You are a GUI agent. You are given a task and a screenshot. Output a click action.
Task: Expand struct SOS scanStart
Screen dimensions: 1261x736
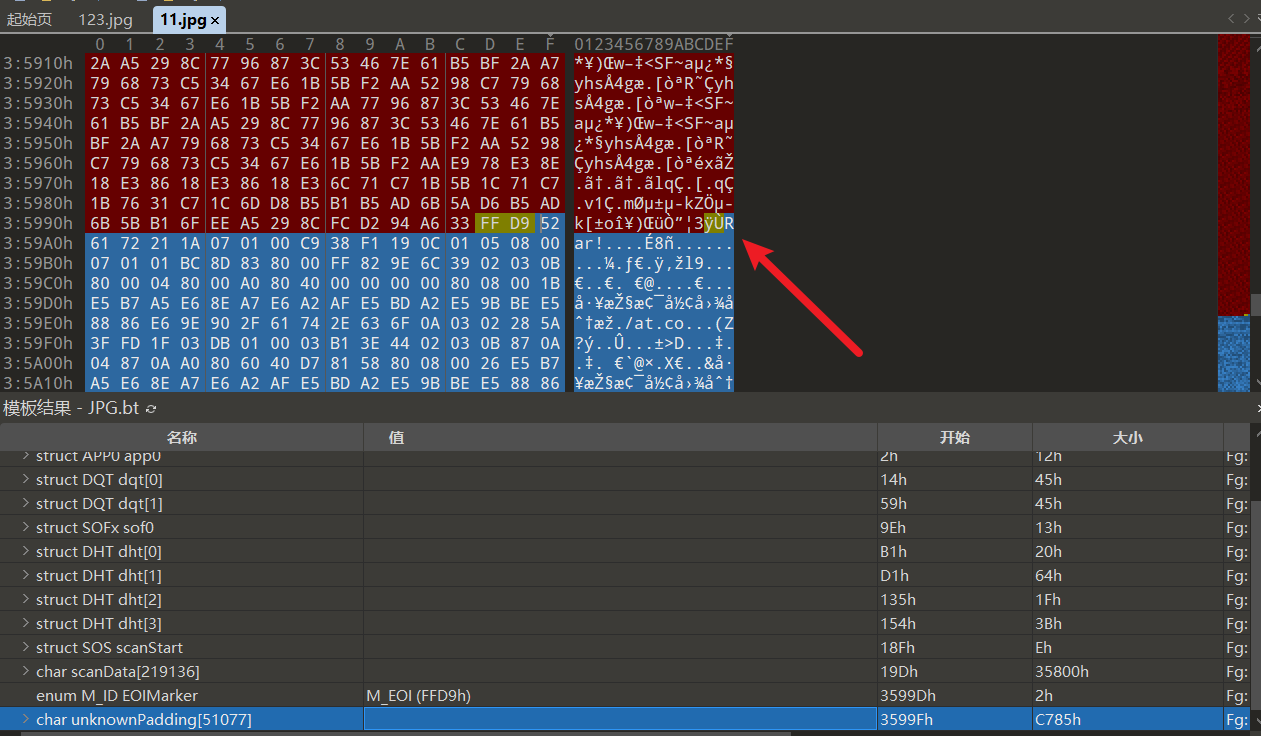pyautogui.click(x=26, y=647)
